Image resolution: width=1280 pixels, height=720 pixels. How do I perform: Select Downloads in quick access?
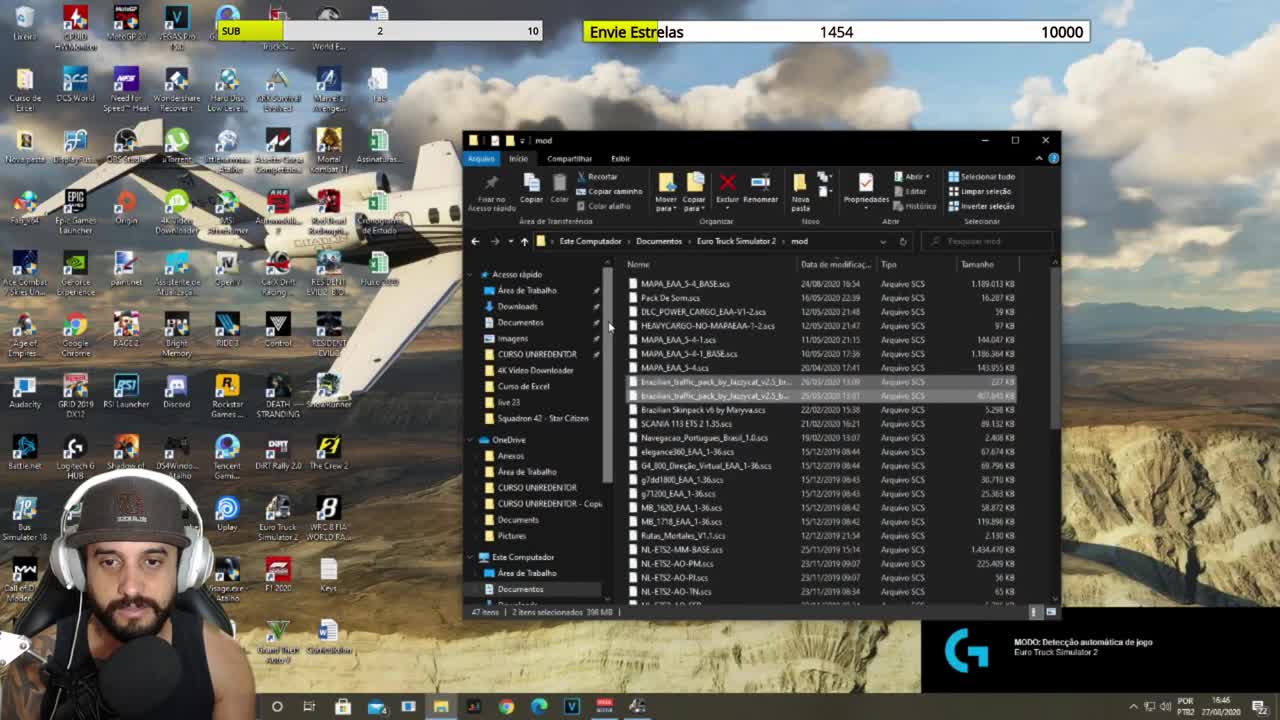click(517, 306)
